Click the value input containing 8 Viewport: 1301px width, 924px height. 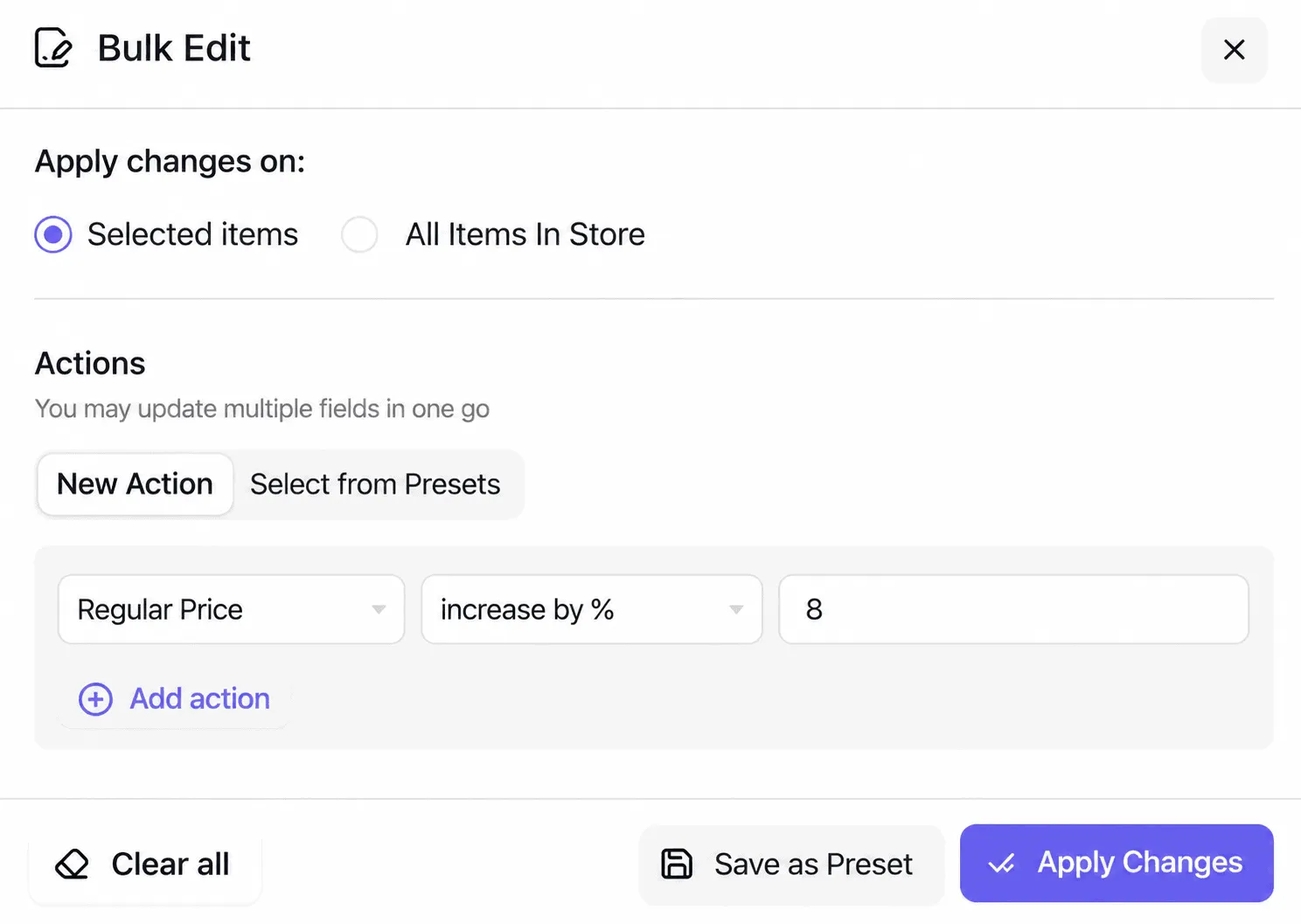pyautogui.click(x=1013, y=609)
